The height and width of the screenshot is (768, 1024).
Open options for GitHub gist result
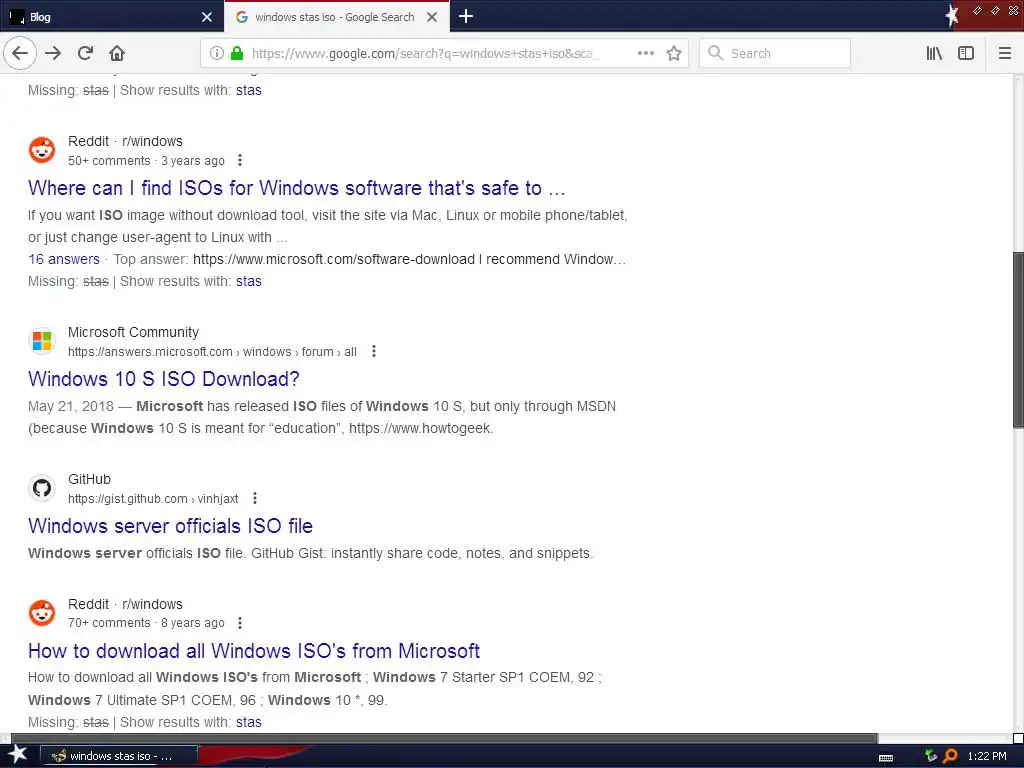[x=255, y=498]
